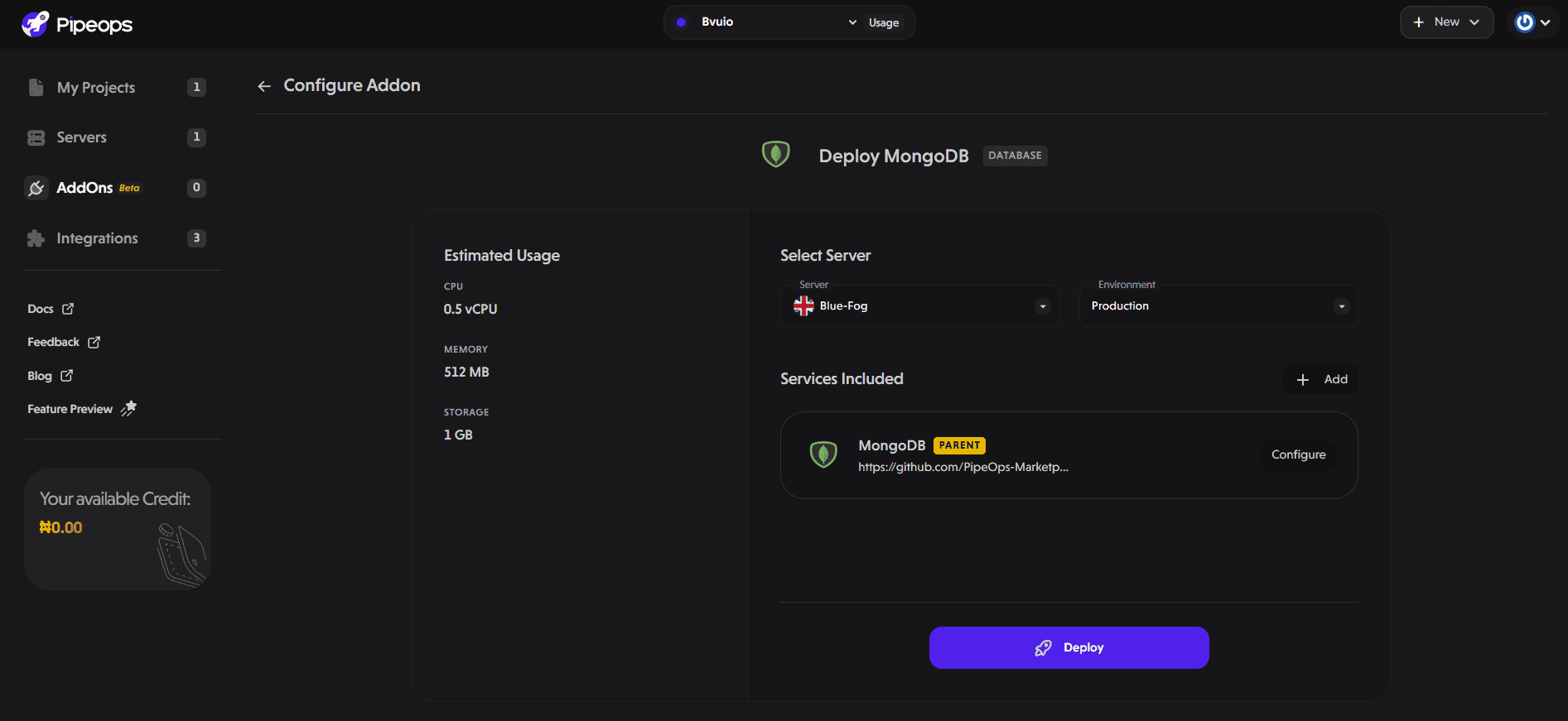Viewport: 1568px width, 721px height.
Task: Click the MongoDB leaf icon in header
Action: (776, 154)
